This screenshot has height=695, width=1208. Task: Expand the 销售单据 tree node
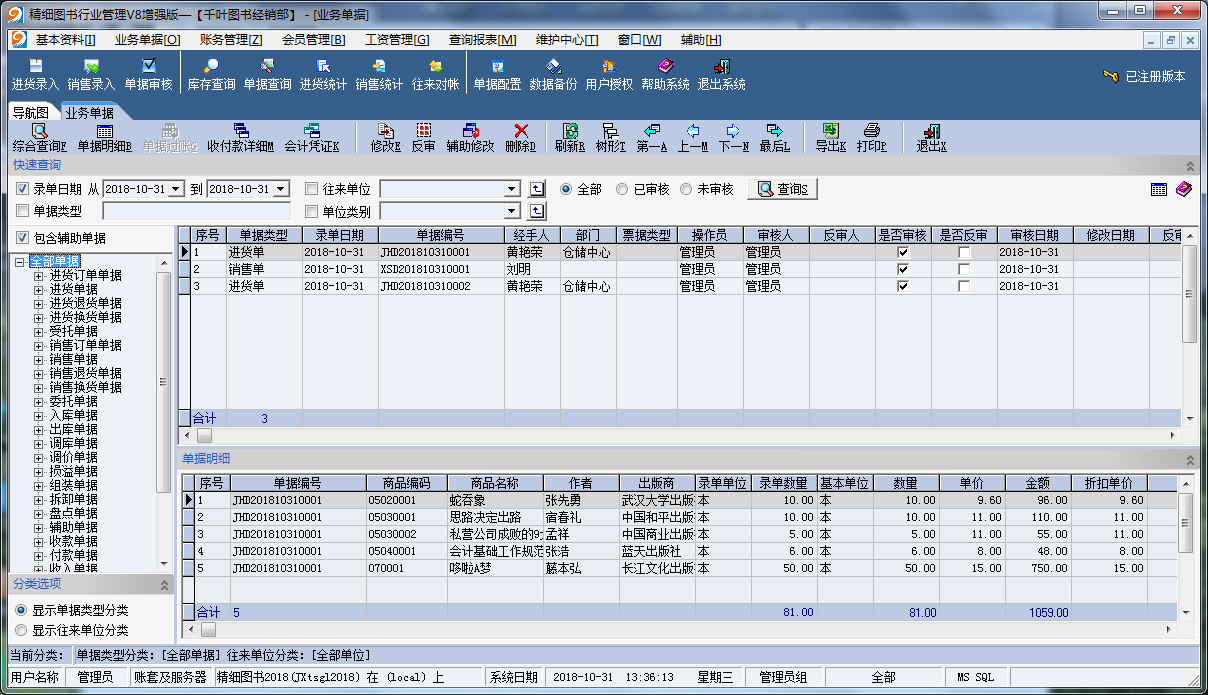click(x=39, y=359)
